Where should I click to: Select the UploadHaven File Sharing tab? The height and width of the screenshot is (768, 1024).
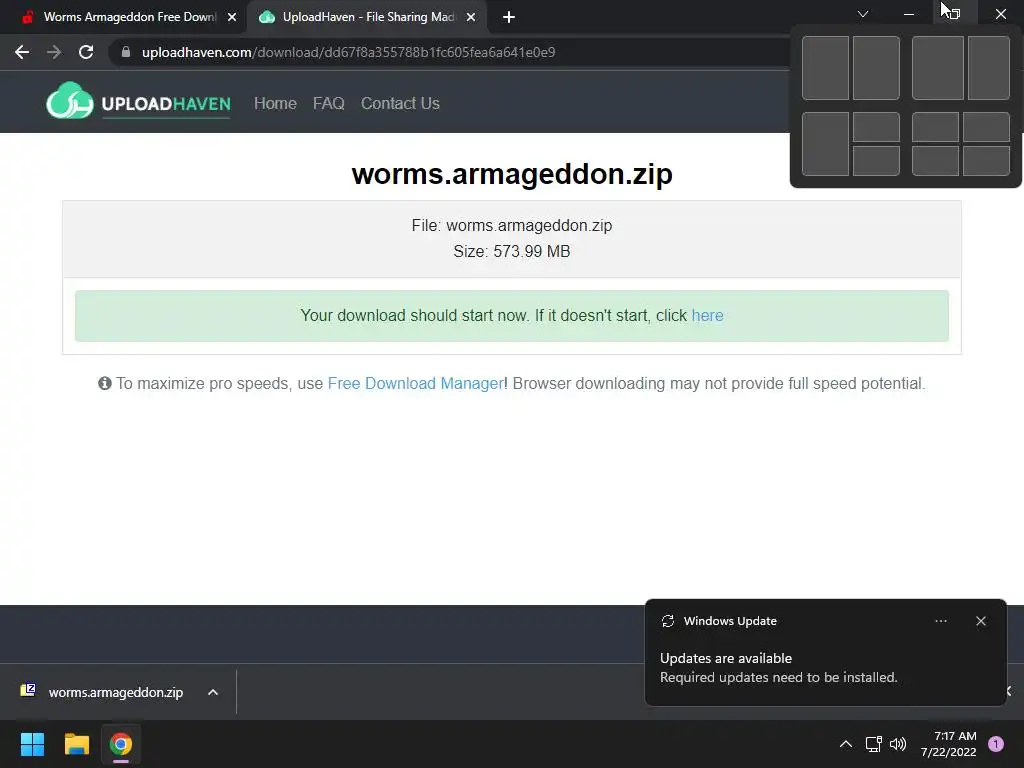click(x=368, y=17)
